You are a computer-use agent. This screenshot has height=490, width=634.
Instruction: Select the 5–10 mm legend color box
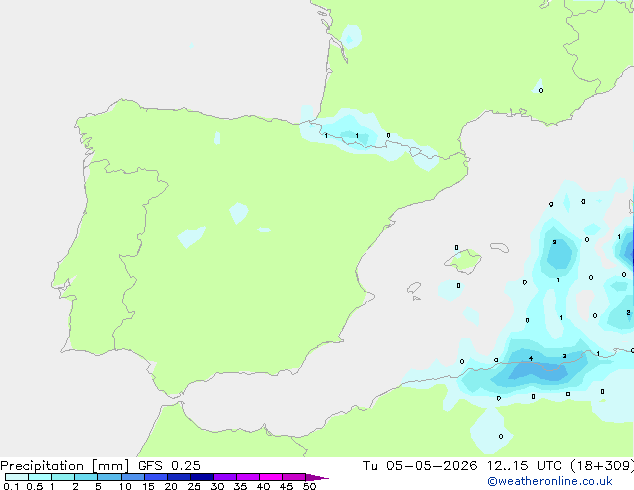(x=109, y=477)
